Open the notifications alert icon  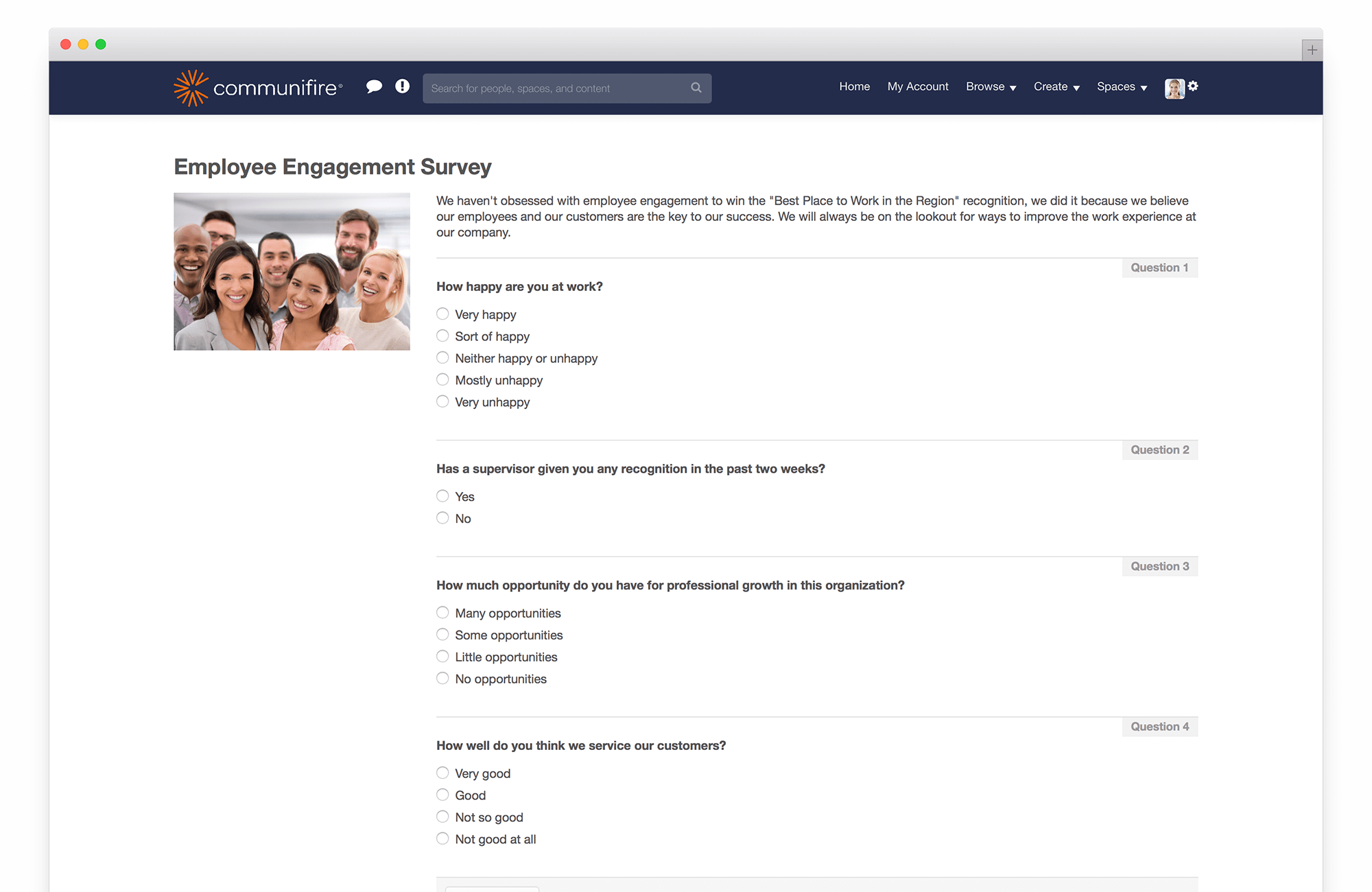point(401,86)
